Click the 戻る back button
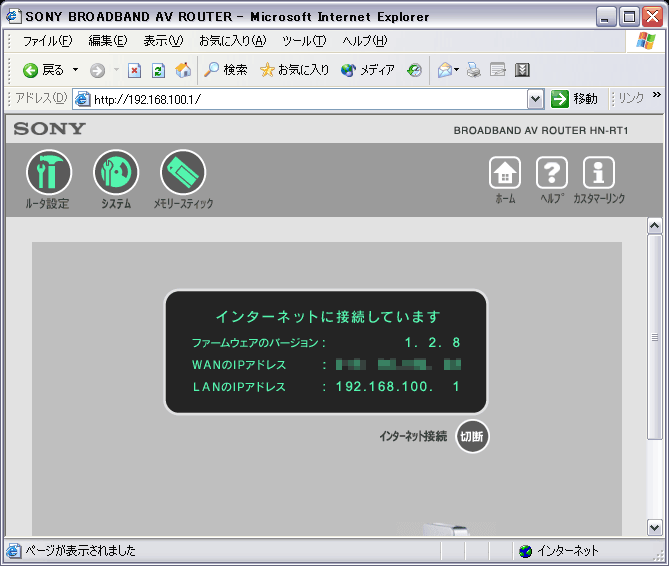 click(43, 70)
